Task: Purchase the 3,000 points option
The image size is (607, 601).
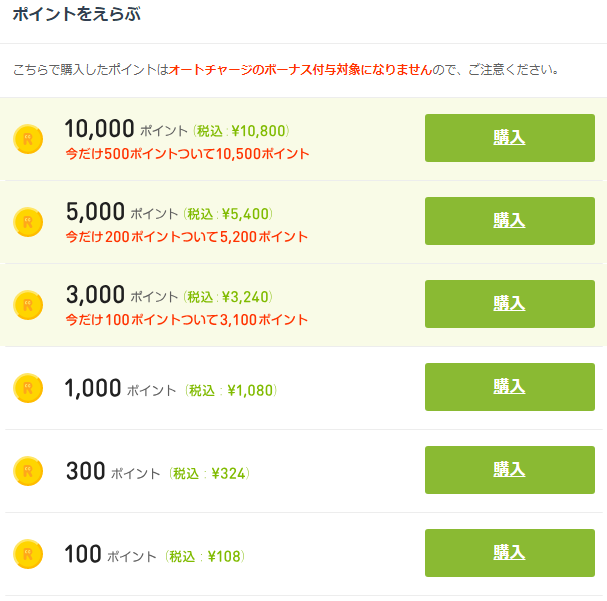Action: [x=509, y=304]
